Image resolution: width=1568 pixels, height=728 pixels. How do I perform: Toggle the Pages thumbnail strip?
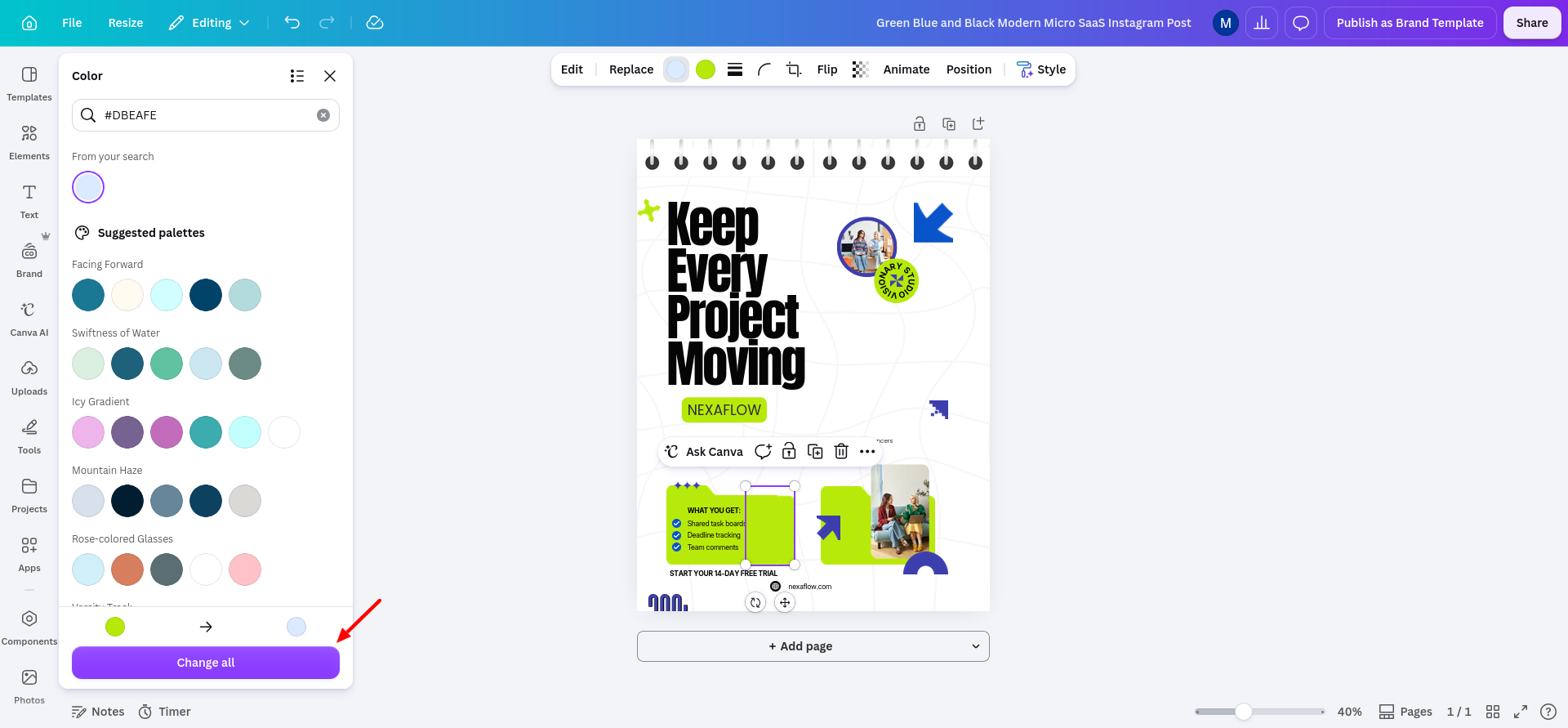[x=1405, y=712]
